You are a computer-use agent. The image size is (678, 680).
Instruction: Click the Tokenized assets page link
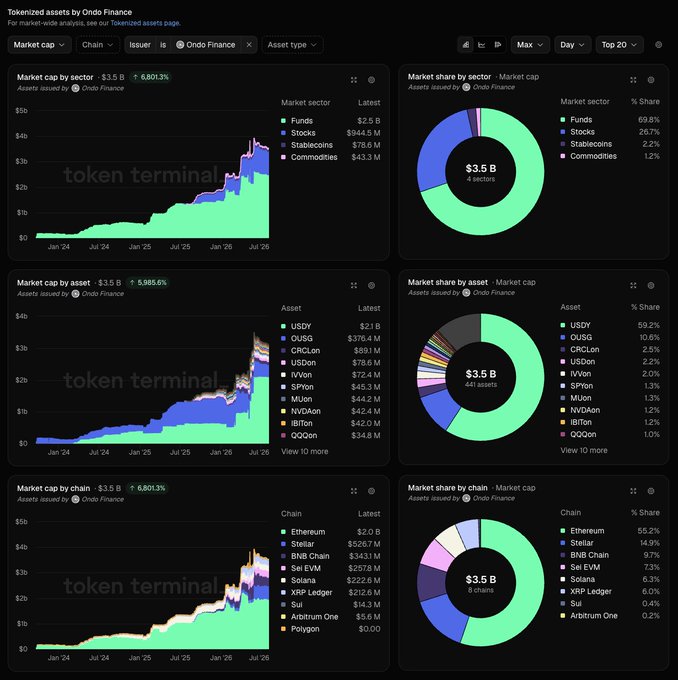[145, 23]
